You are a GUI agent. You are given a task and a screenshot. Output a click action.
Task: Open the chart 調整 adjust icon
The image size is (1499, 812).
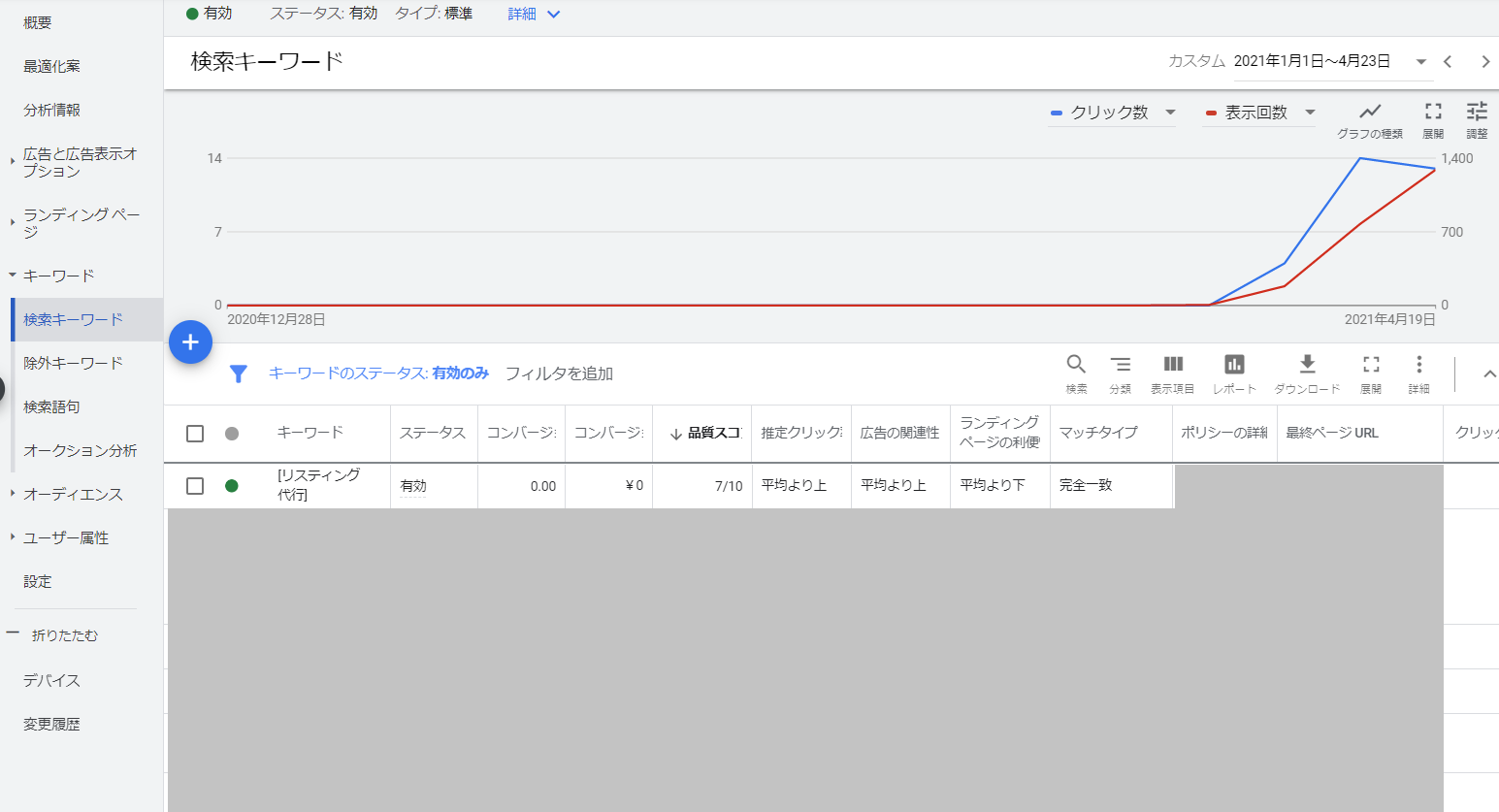pos(1477,111)
